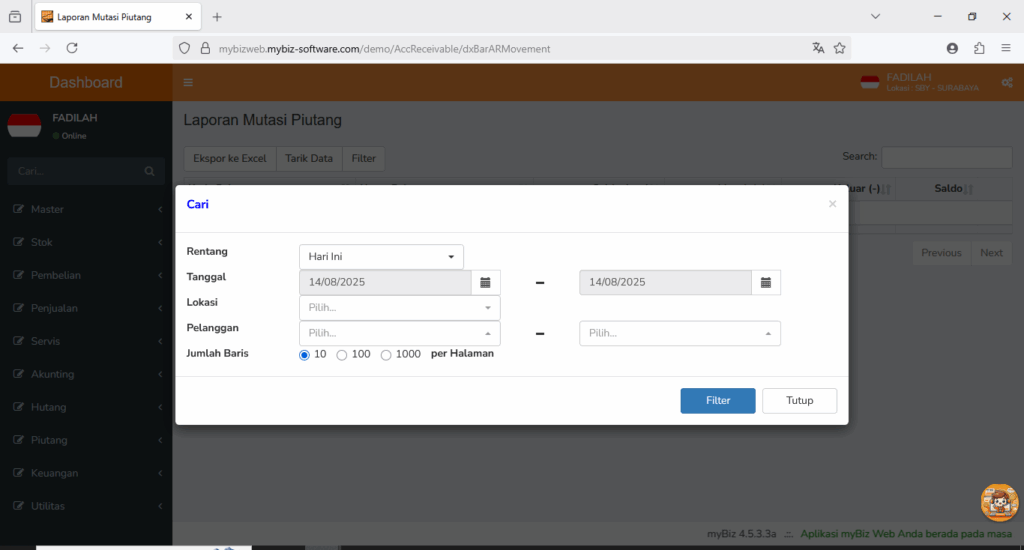Click the tracking protection shield icon
Viewport: 1024px width, 550px height.
click(184, 48)
